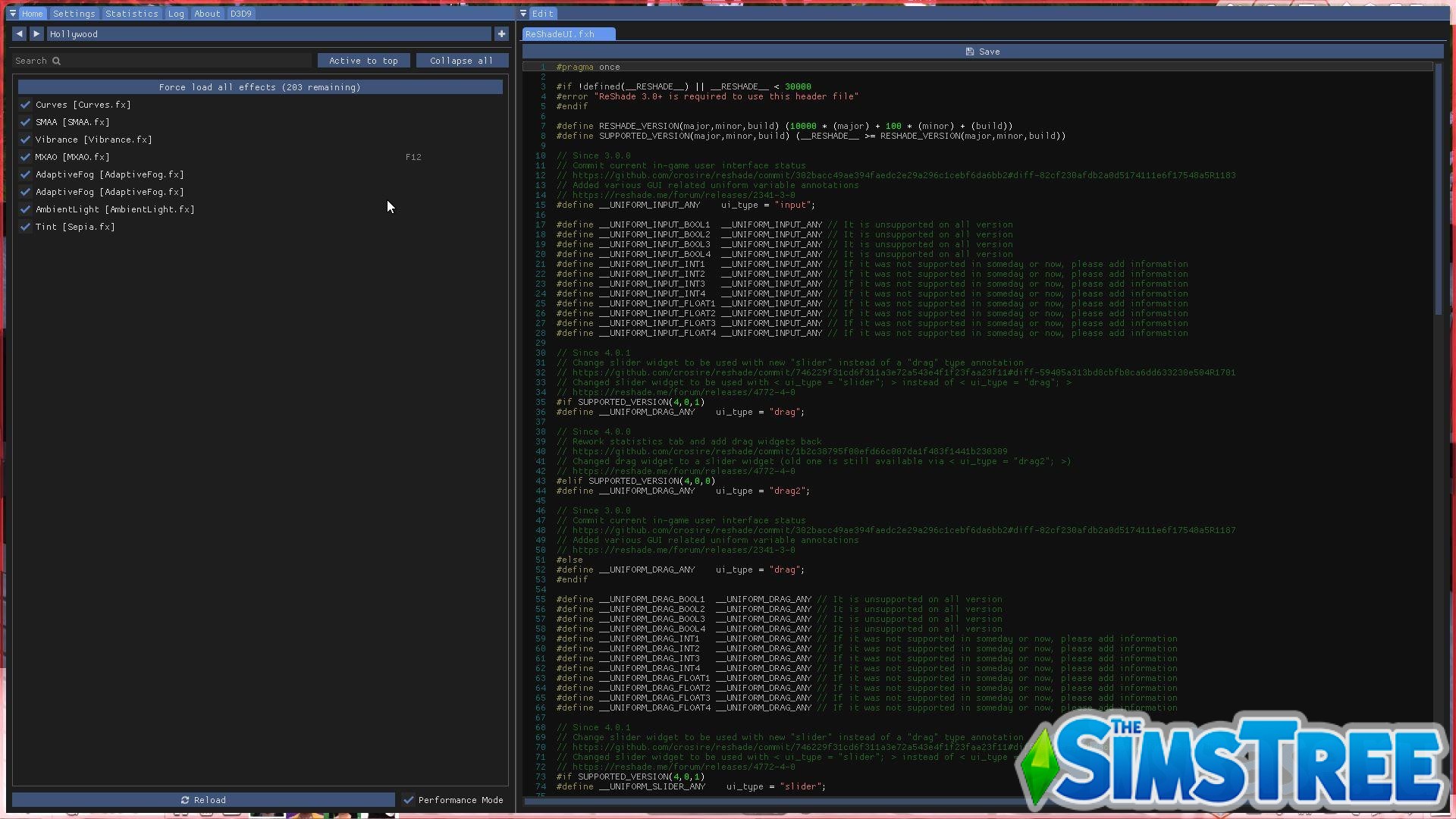Click the search magnifier icon
1456x819 pixels.
pos(56,61)
